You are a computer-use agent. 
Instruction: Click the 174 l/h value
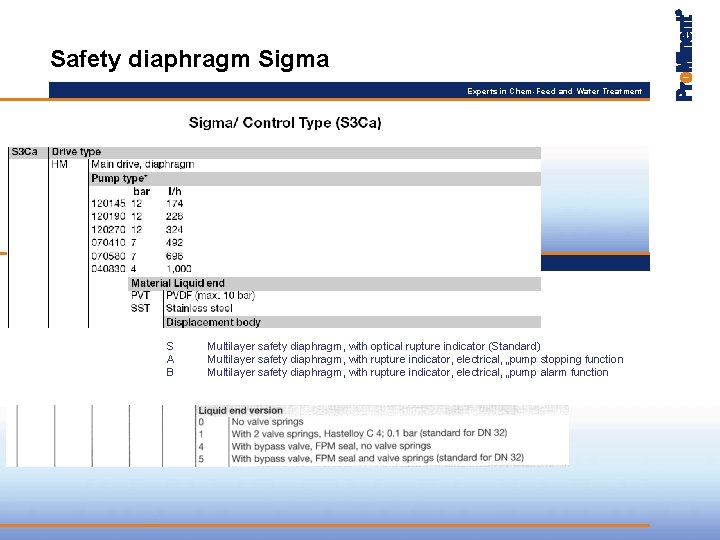(174, 203)
